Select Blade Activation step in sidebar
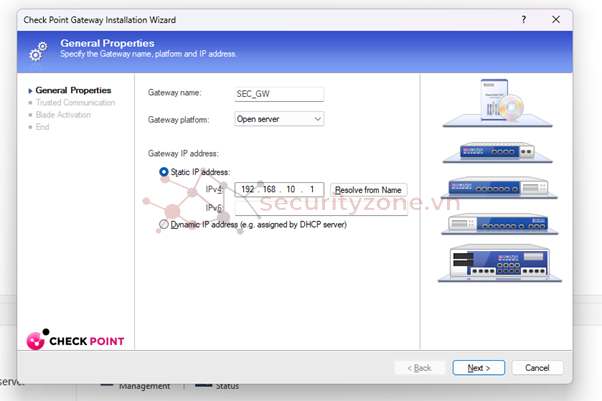The width and height of the screenshot is (602, 401). click(63, 115)
